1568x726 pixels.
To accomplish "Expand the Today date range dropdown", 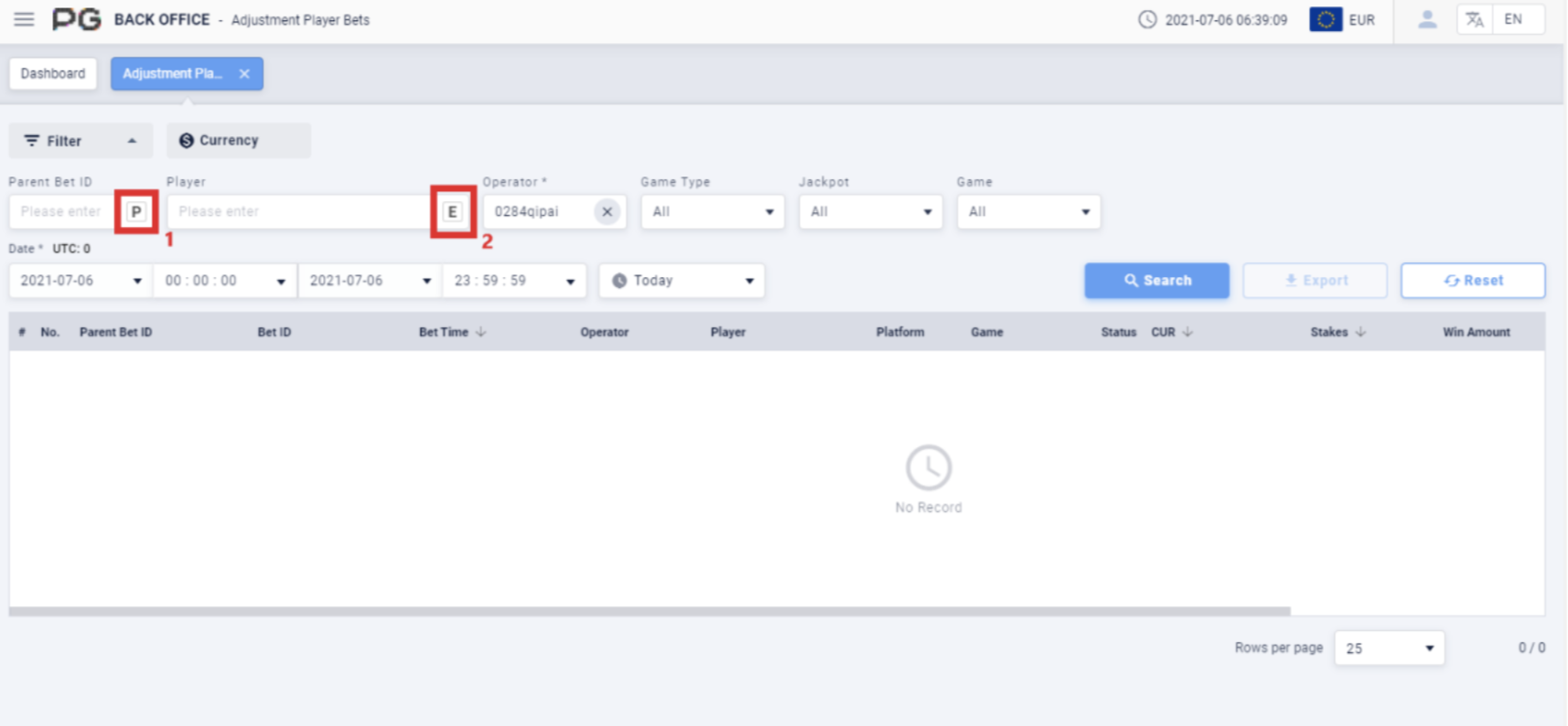I will coord(682,281).
